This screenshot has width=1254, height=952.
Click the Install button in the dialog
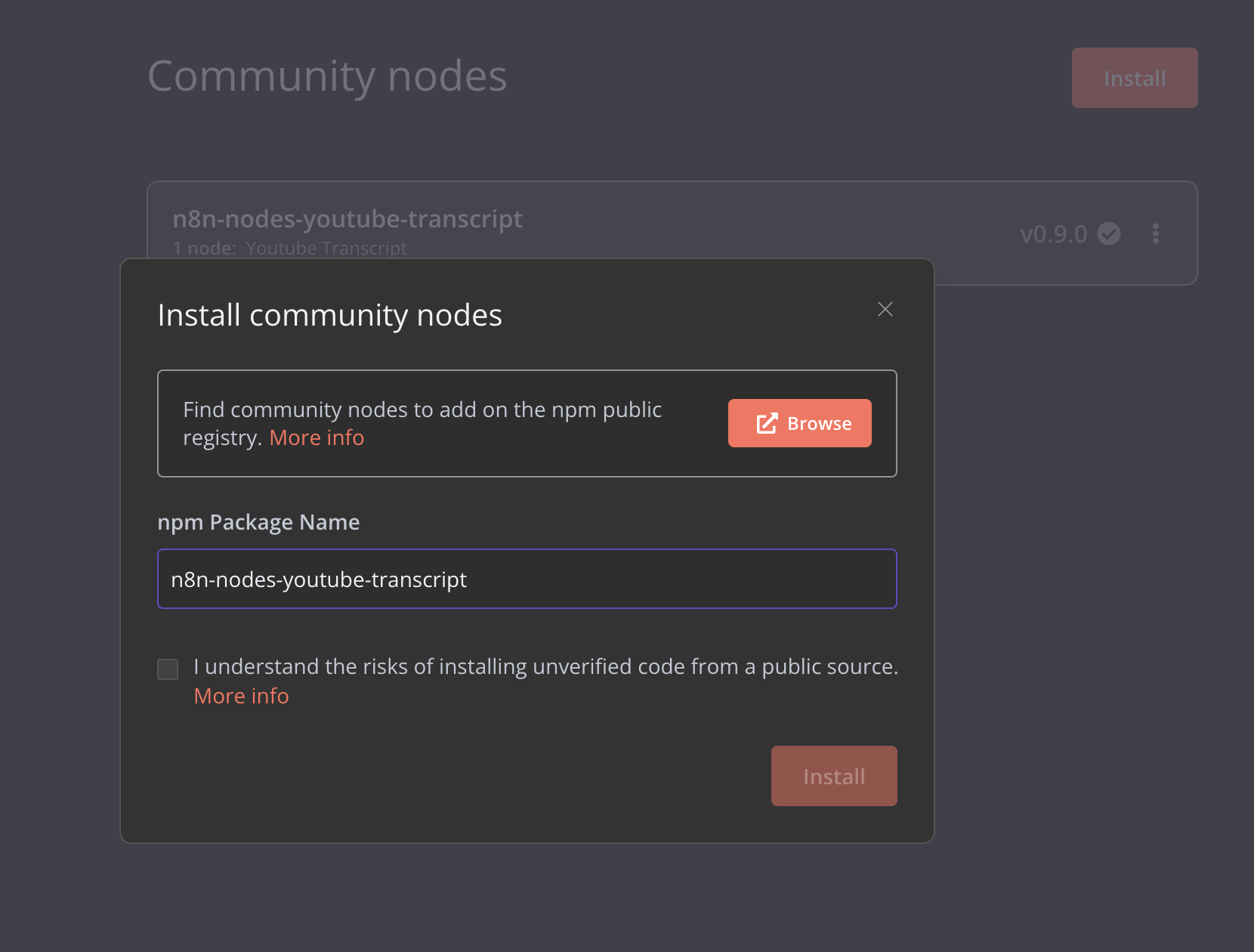(x=834, y=776)
